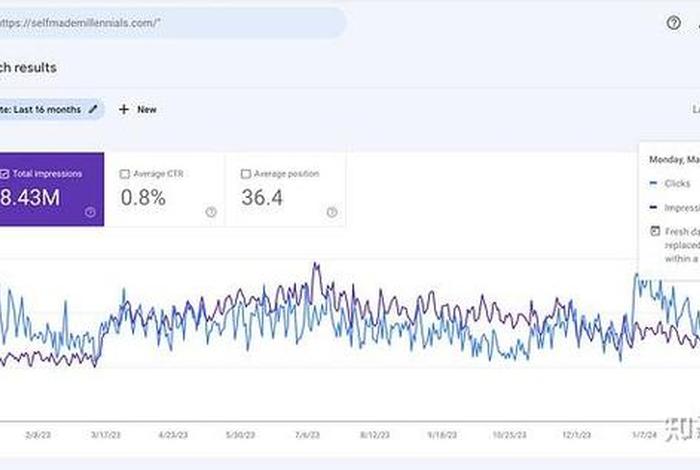Click the Clicks legend marker in tooltip
Screen dimensions: 700x470
[653, 183]
